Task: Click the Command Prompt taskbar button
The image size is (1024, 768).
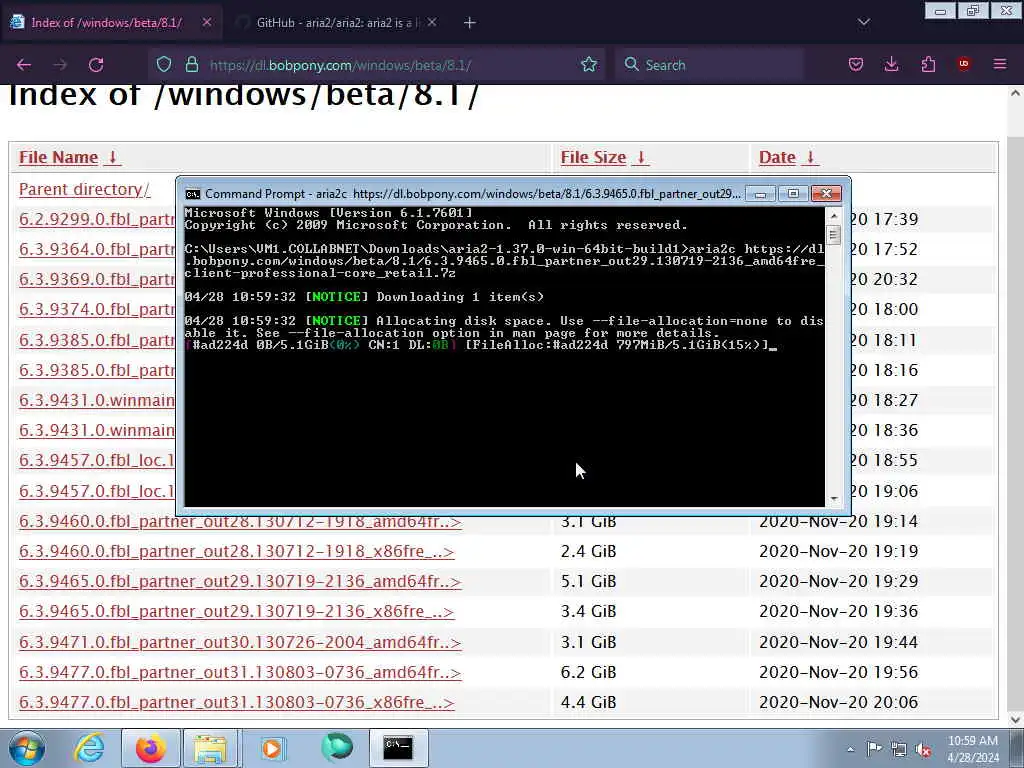Action: coord(398,748)
